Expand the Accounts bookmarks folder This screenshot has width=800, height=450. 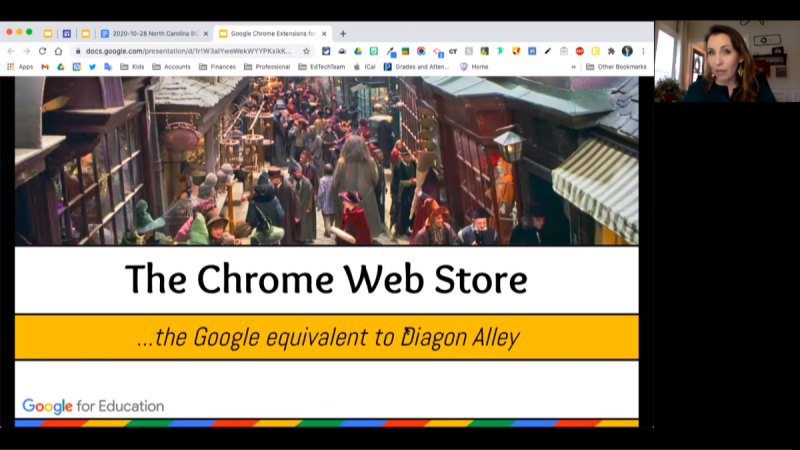[x=171, y=67]
